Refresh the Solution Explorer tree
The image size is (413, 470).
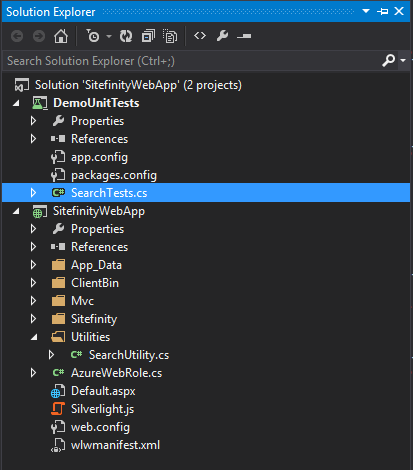coord(126,36)
